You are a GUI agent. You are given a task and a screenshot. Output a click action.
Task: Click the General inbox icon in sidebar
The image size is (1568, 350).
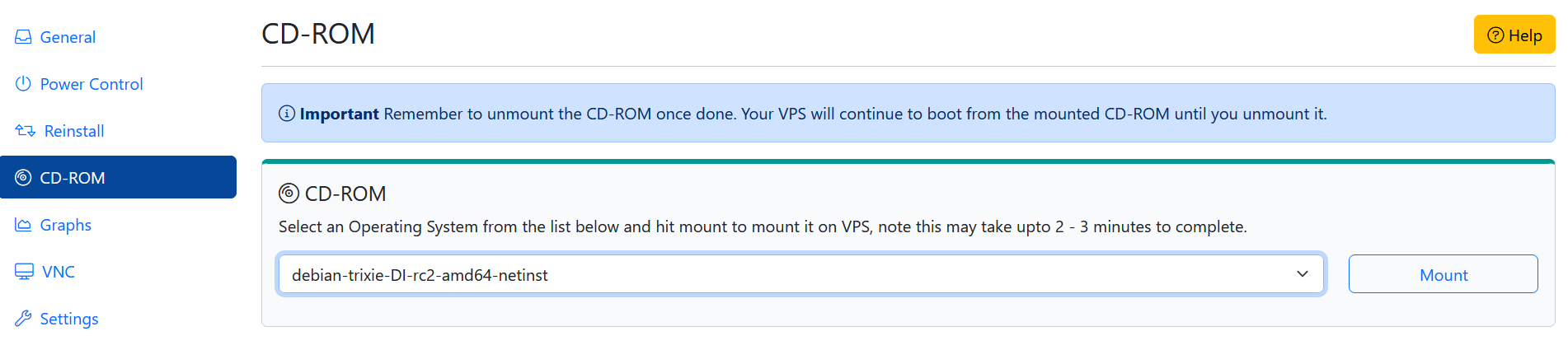click(x=23, y=37)
